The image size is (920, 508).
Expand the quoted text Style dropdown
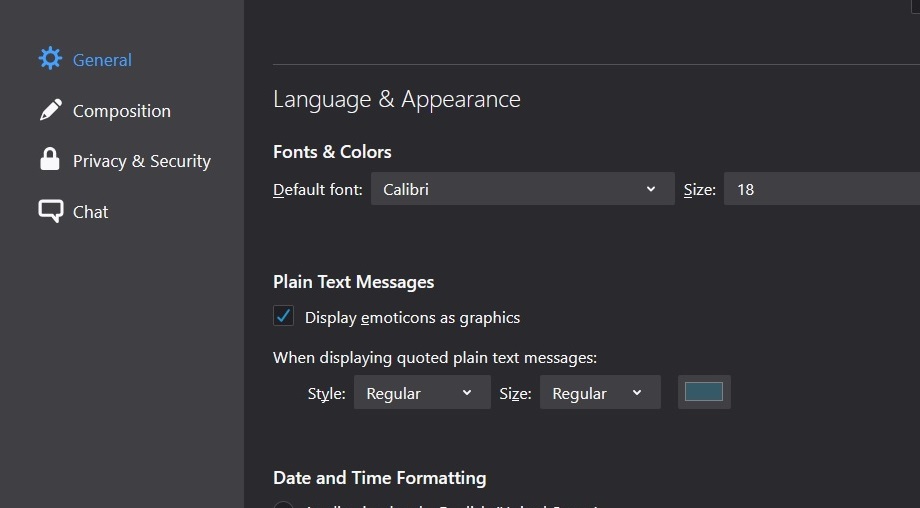(422, 393)
